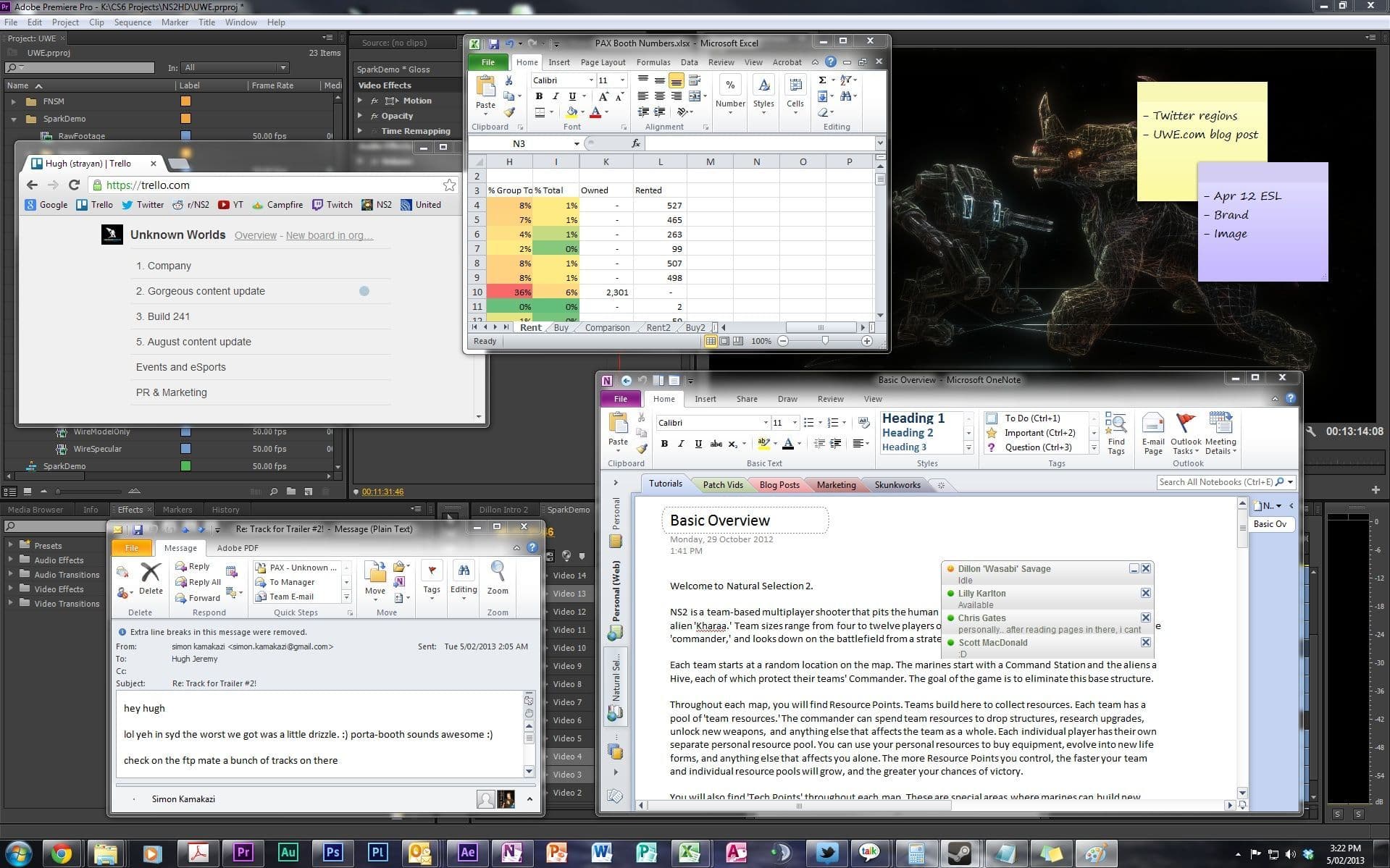Image resolution: width=1390 pixels, height=868 pixels.
Task: Open the E-mail Page tool in OneNote
Action: pos(1152,433)
